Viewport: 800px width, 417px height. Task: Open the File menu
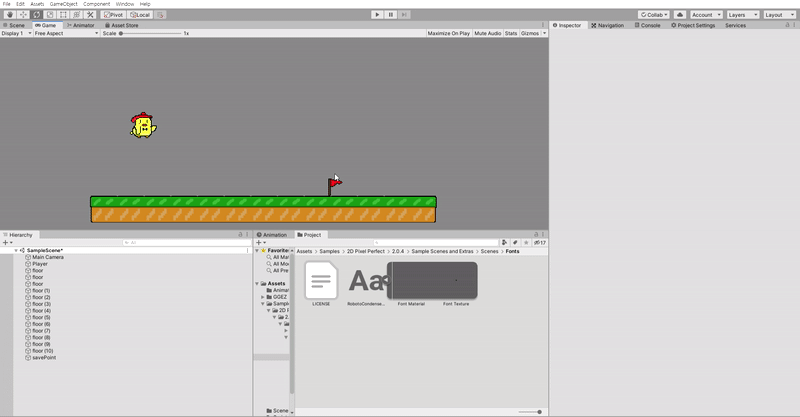coord(7,4)
